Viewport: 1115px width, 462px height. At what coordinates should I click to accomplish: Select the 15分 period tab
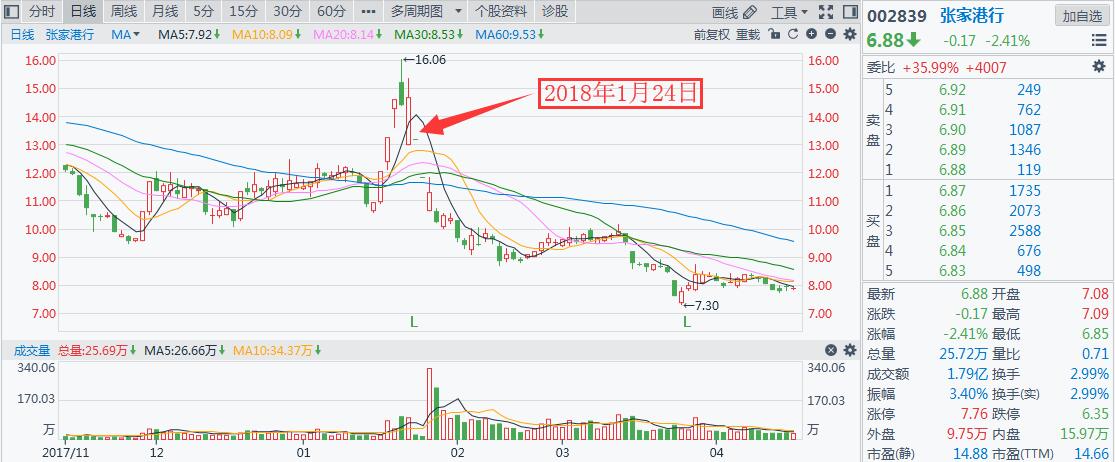243,11
